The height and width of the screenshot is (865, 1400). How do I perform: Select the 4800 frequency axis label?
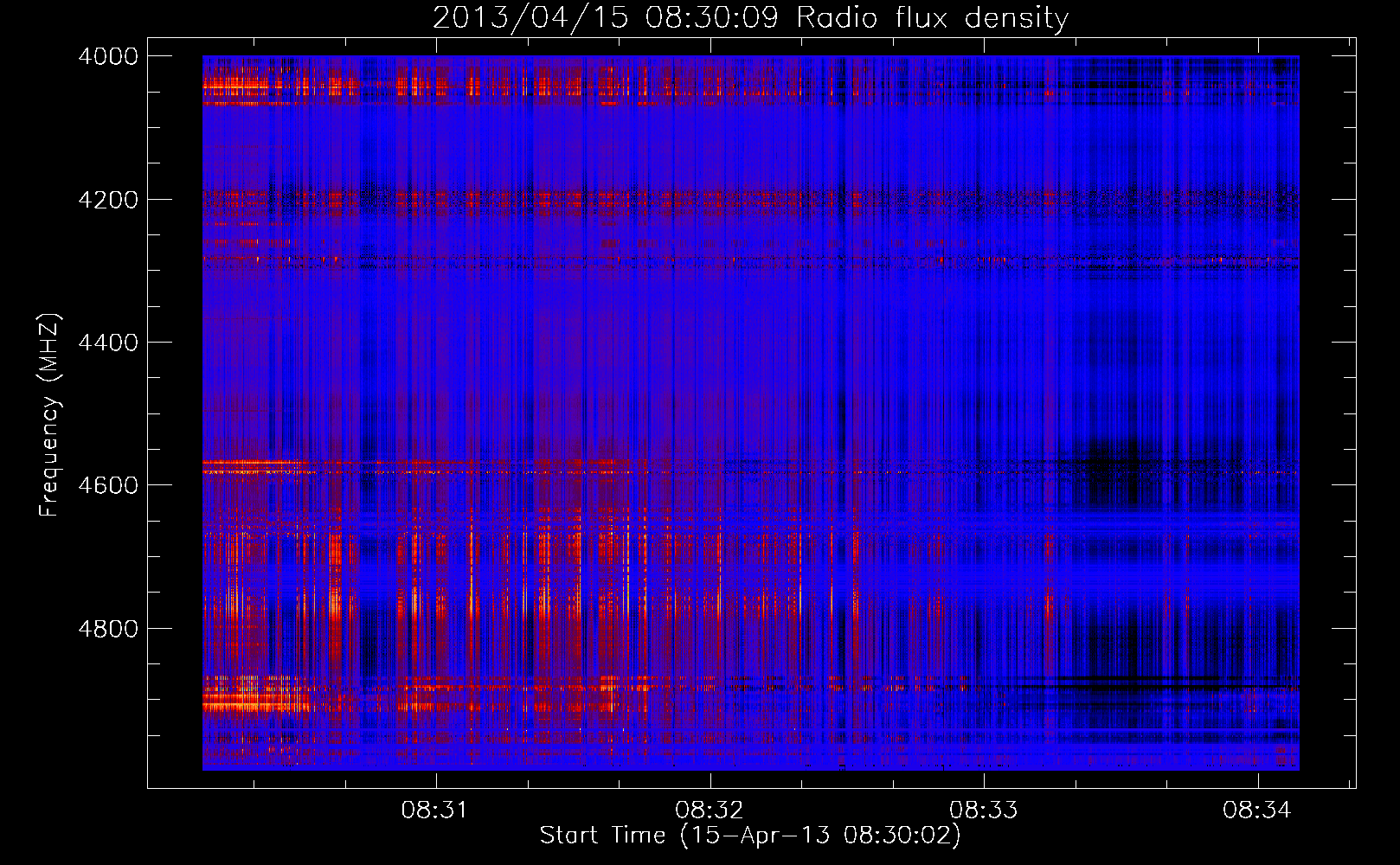click(108, 629)
